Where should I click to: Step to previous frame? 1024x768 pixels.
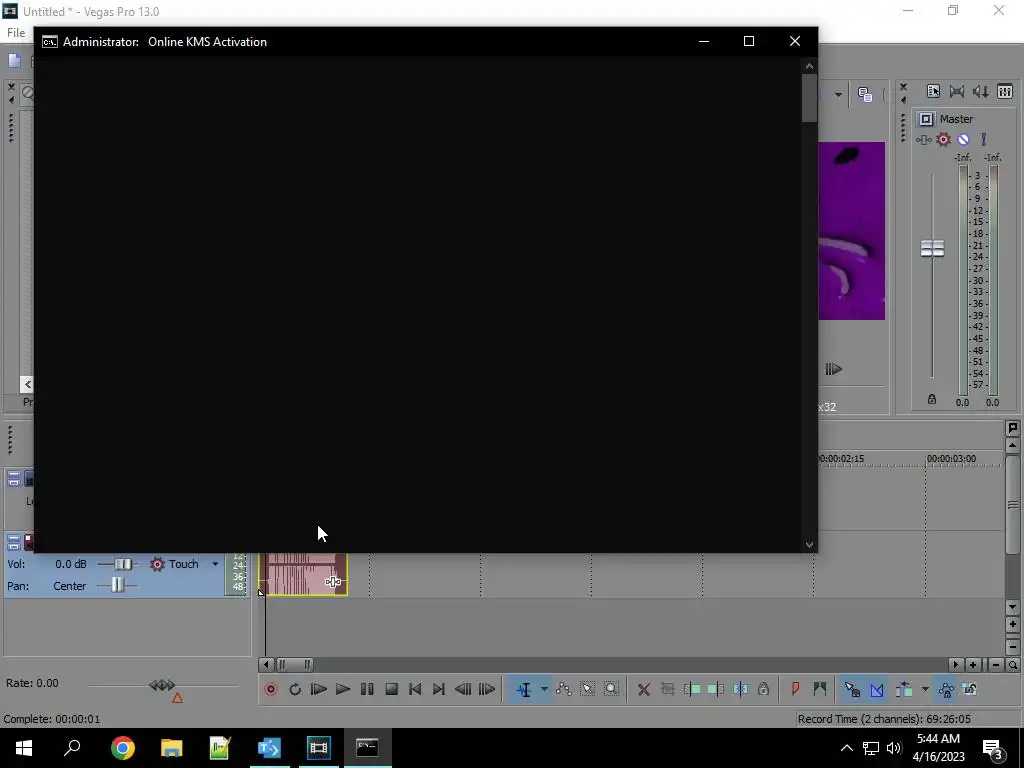click(463, 689)
